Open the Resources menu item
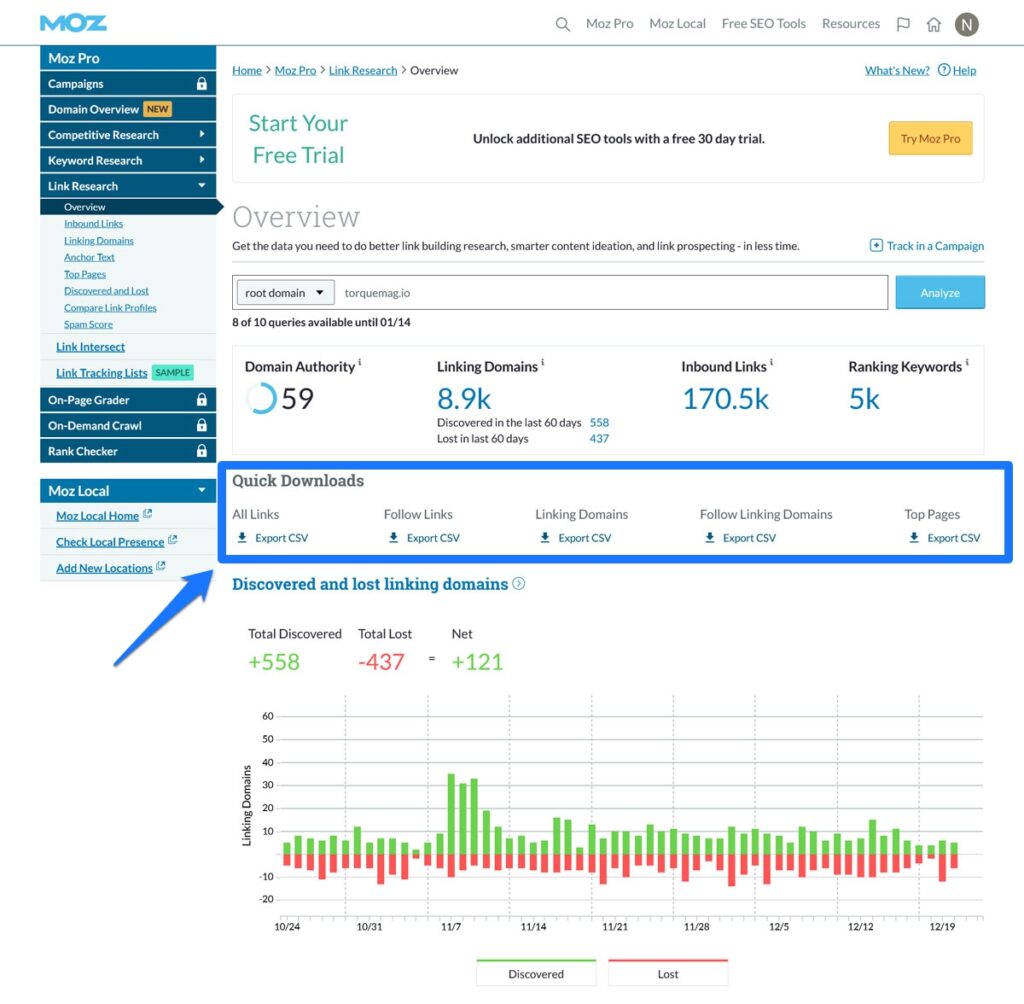The image size is (1024, 1004). (x=850, y=23)
